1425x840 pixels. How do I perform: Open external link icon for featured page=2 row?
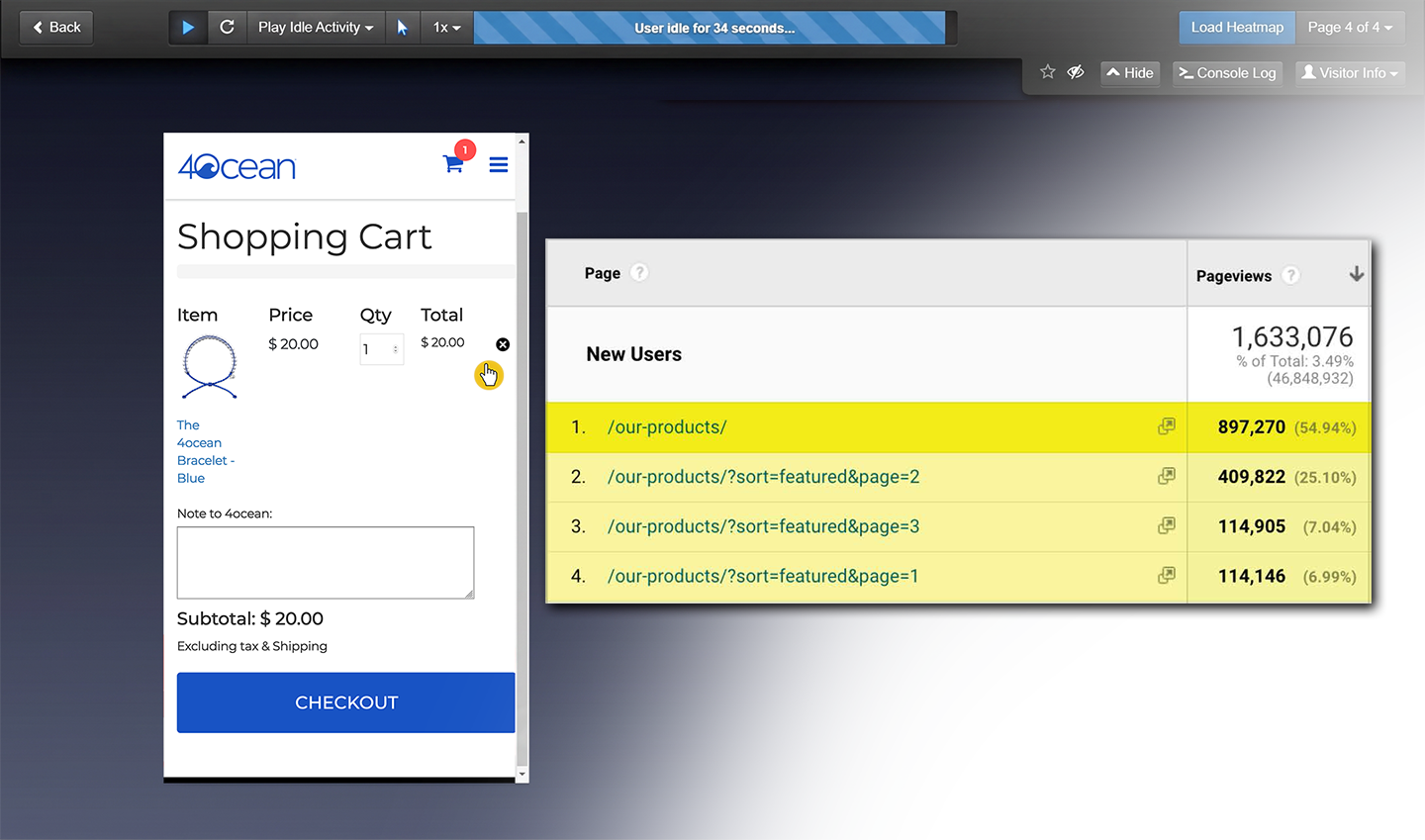[x=1167, y=476]
